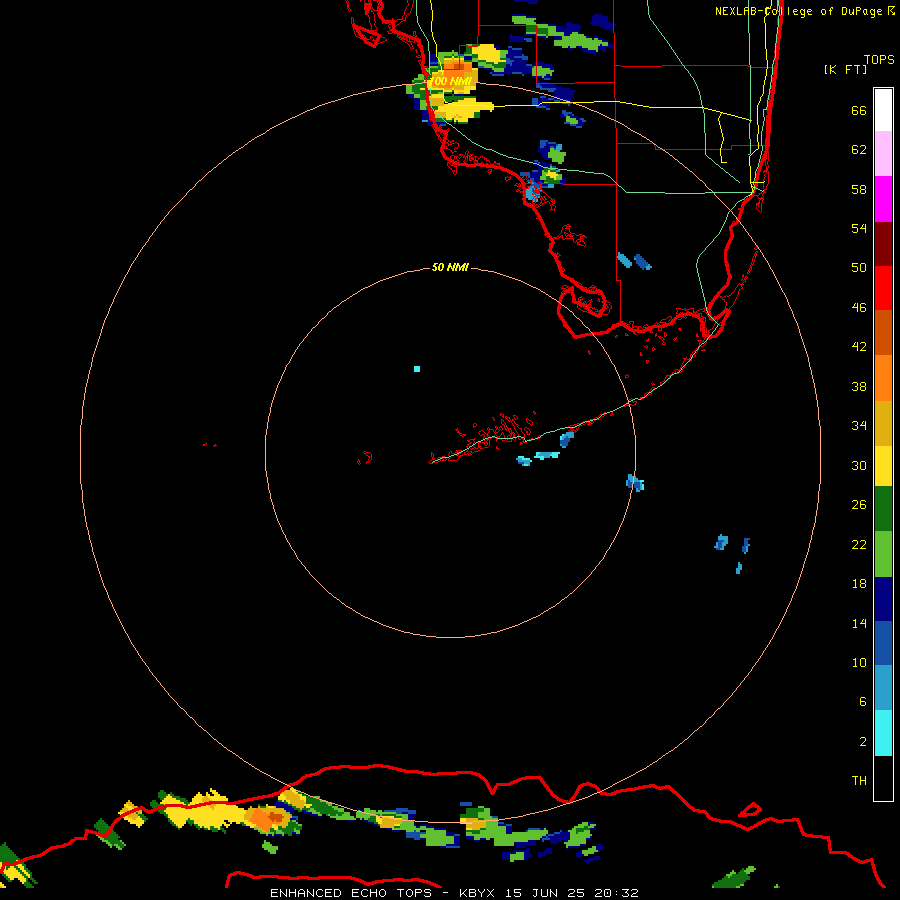Click the dark red (maroon) legend swatch
Screen dimensions: 900x900
[883, 243]
